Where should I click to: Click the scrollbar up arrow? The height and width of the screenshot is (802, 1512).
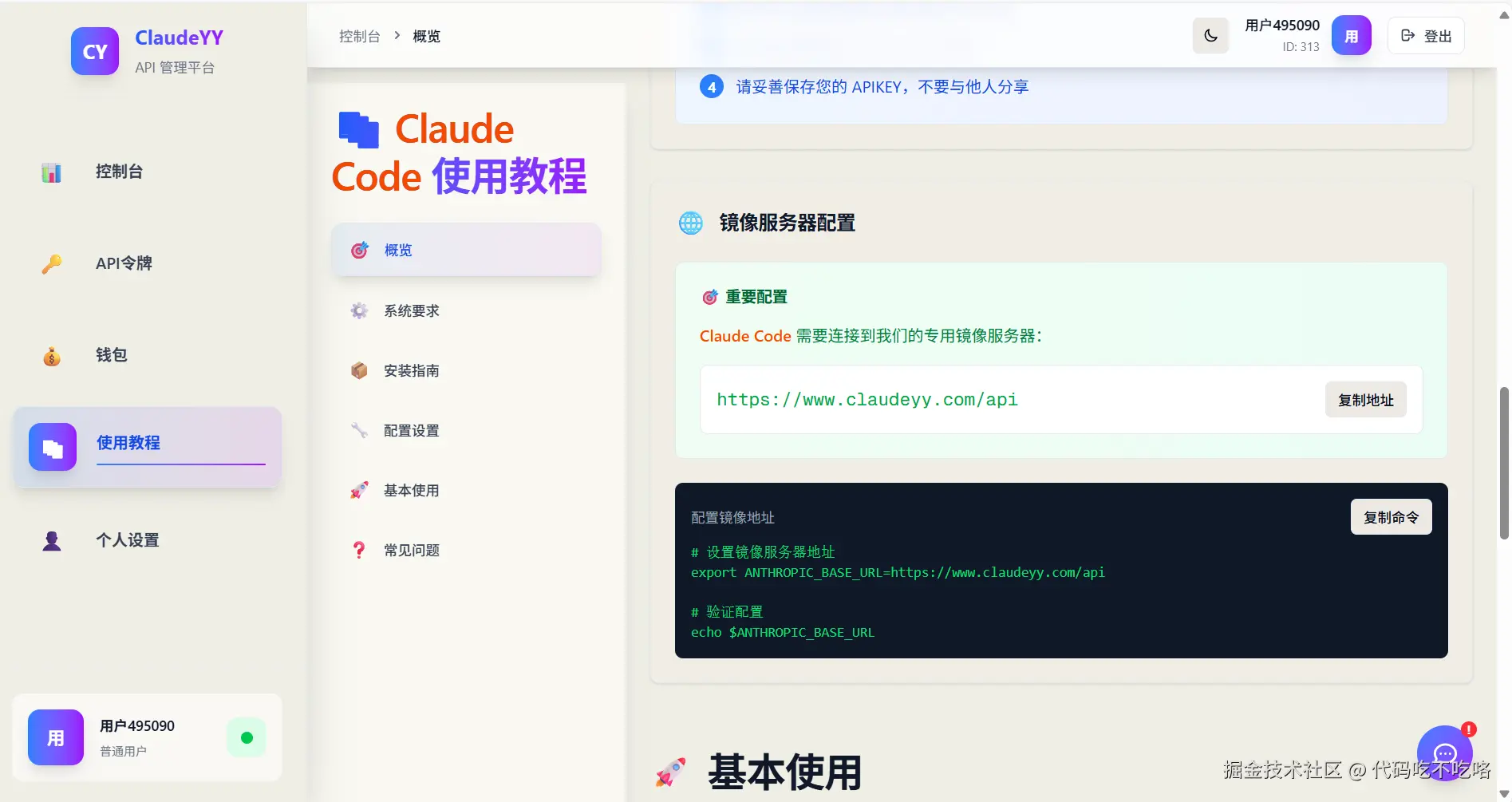tap(1504, 14)
